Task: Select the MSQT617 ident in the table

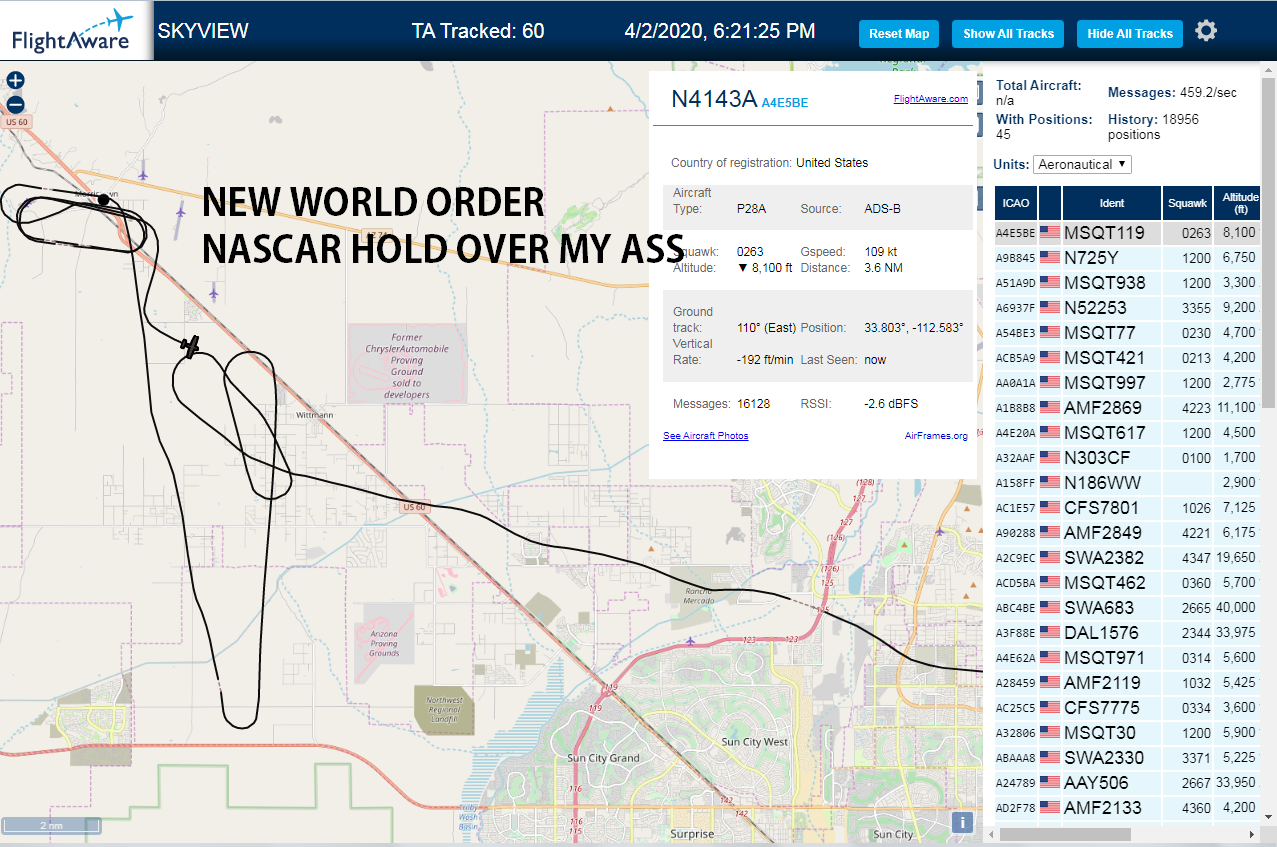Action: (x=1105, y=433)
